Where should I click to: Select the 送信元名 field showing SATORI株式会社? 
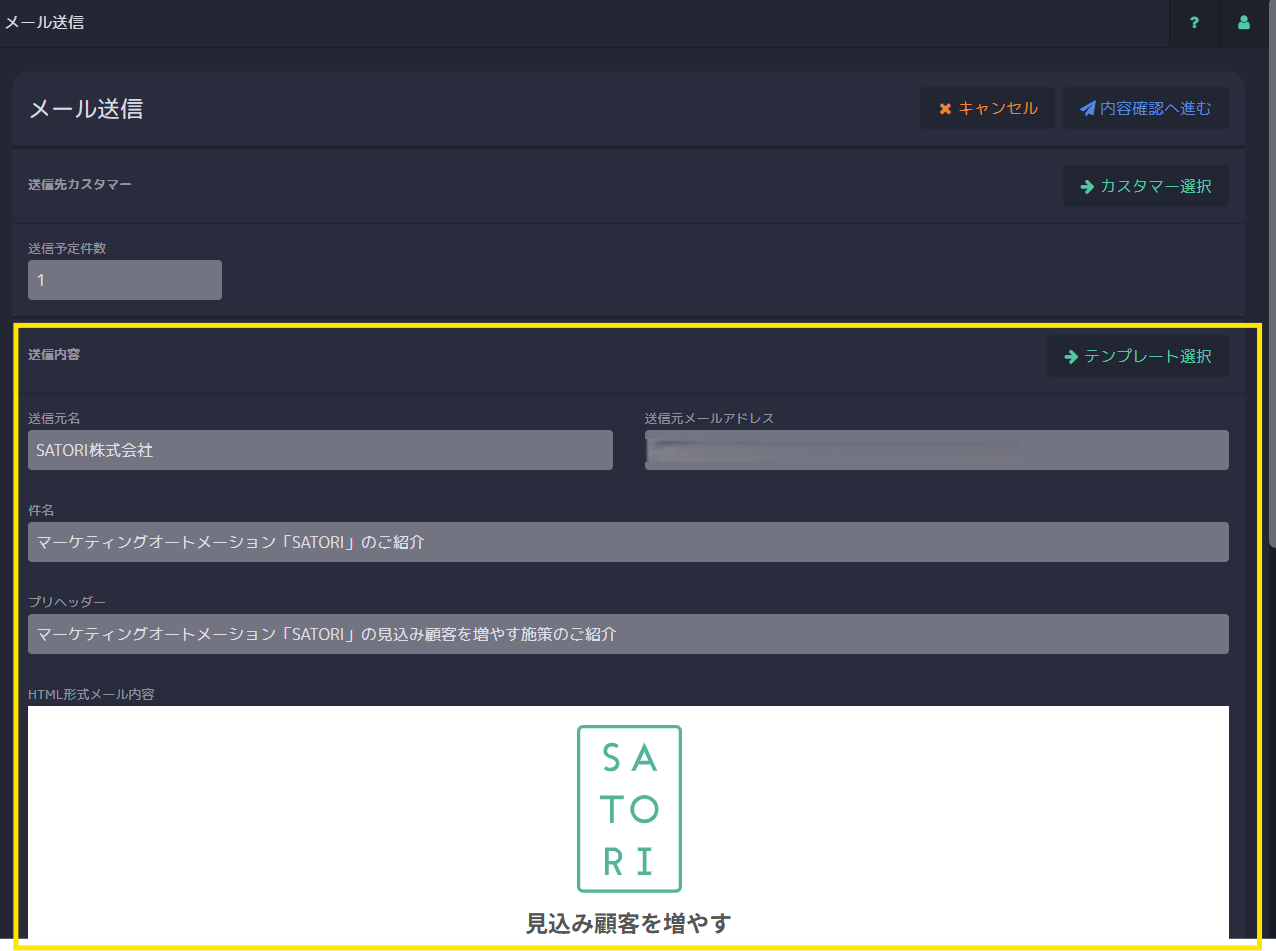[320, 450]
